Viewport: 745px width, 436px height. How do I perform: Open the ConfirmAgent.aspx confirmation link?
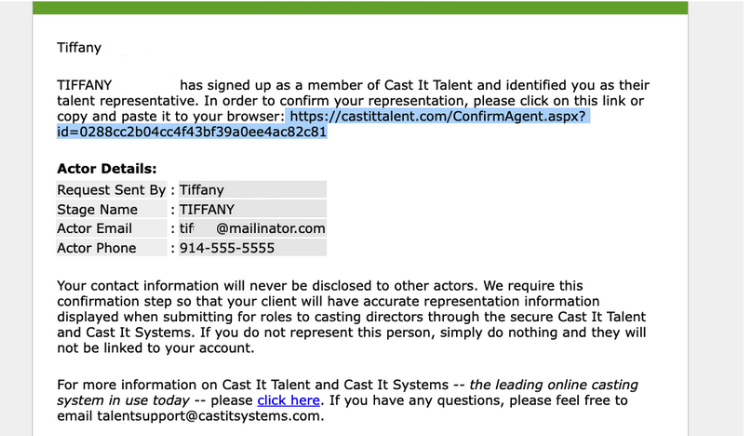(438, 117)
